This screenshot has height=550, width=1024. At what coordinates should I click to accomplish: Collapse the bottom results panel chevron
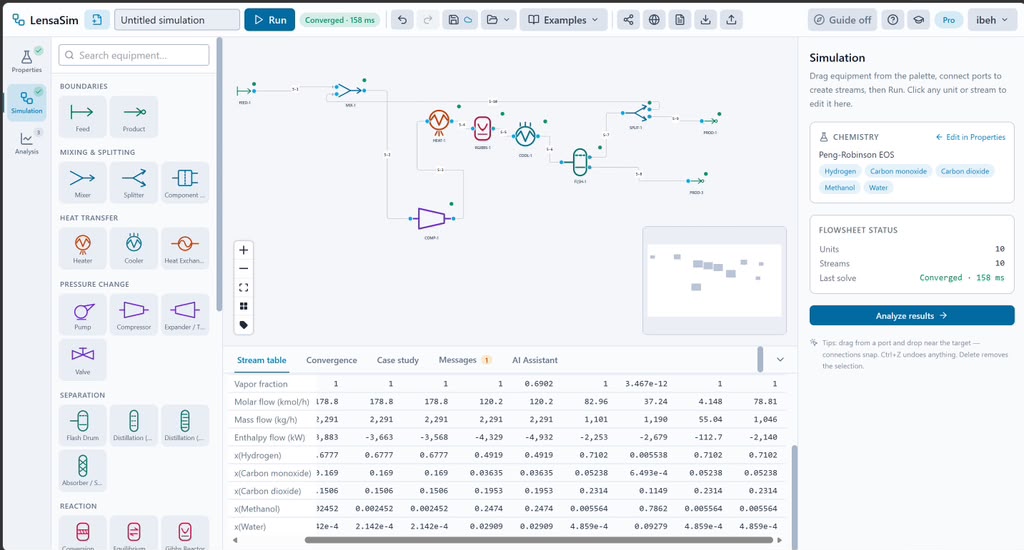pos(780,359)
